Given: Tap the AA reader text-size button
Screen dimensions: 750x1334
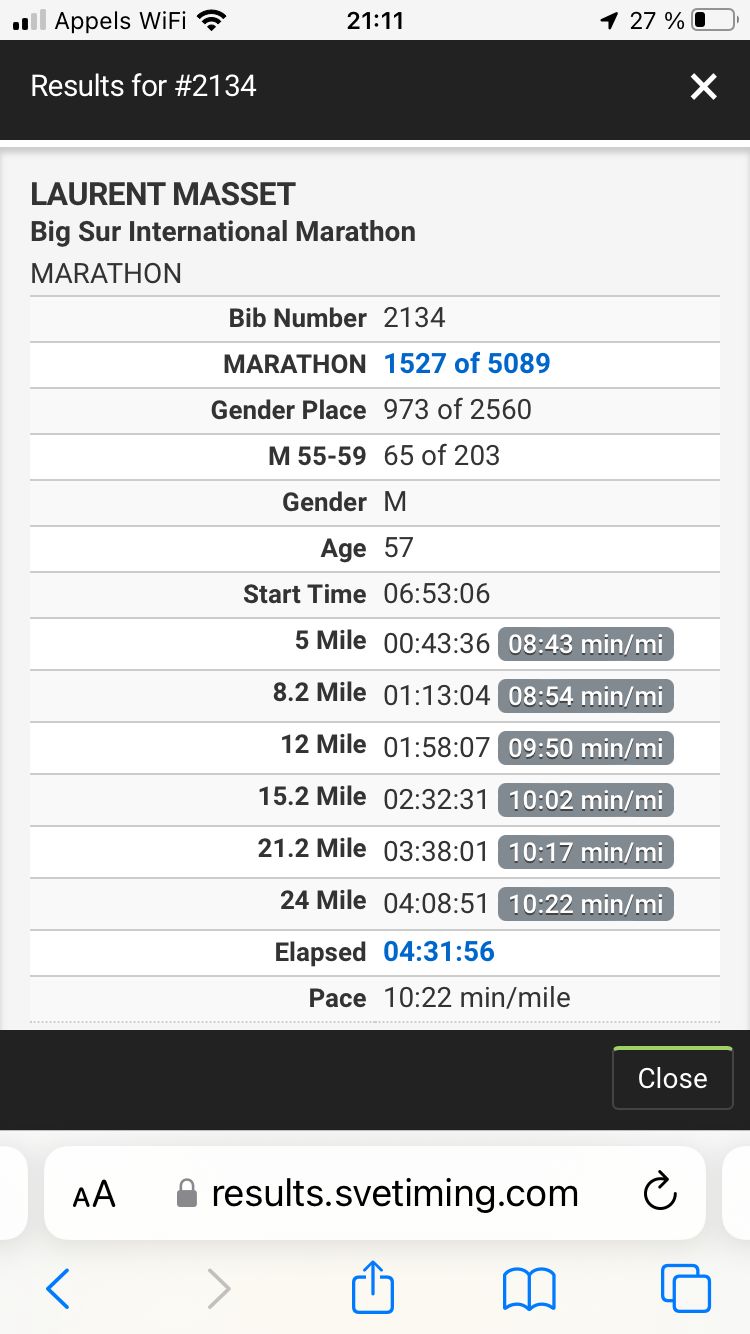Looking at the screenshot, I should tap(95, 1194).
